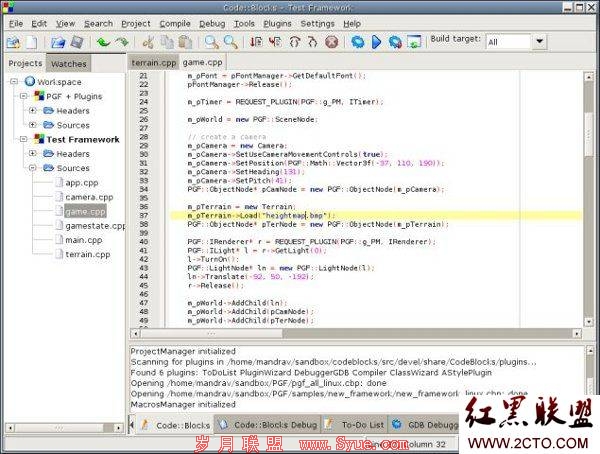
Task: Expand Headers under Test Framework
Action: [33, 153]
